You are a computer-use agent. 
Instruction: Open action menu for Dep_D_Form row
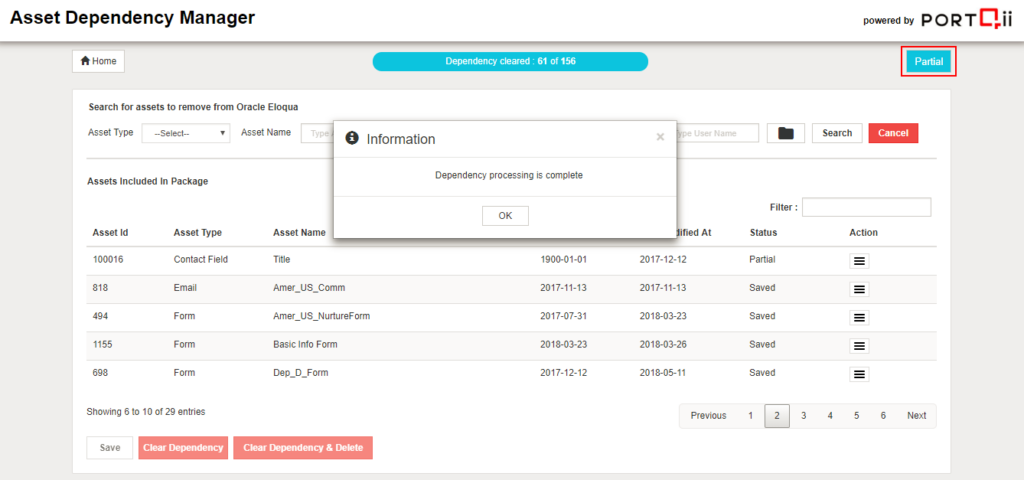pyautogui.click(x=859, y=374)
